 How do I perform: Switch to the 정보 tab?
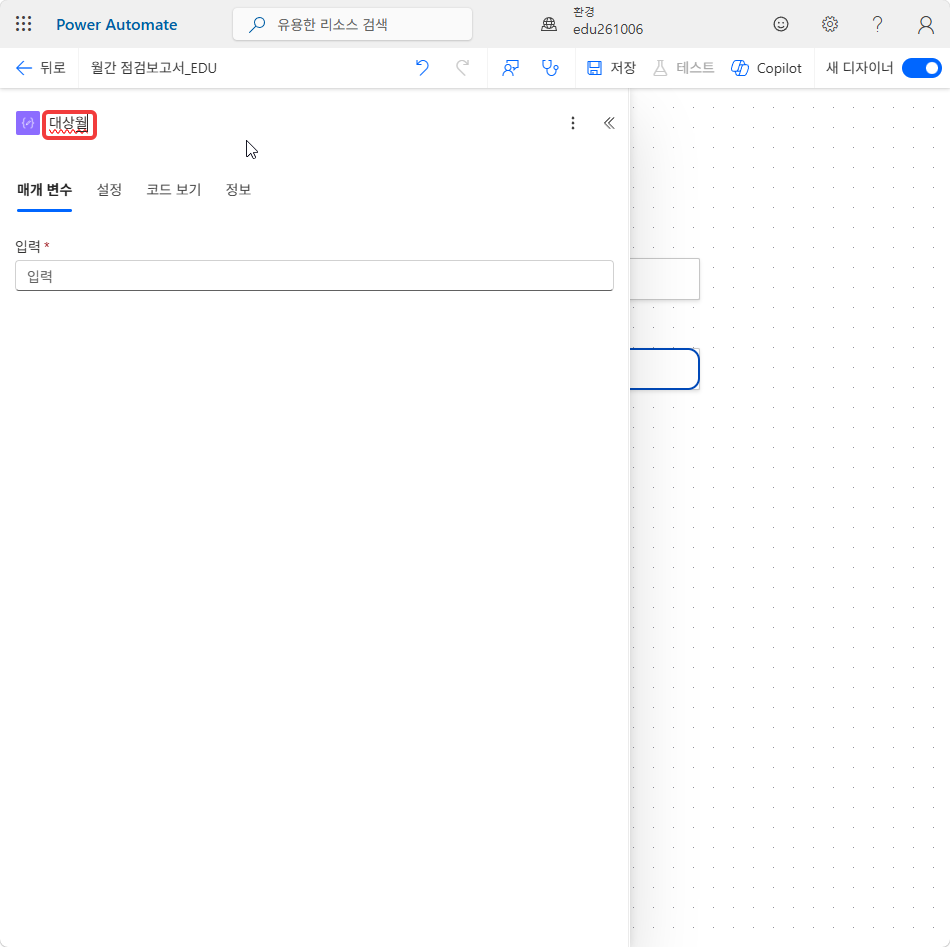[238, 190]
